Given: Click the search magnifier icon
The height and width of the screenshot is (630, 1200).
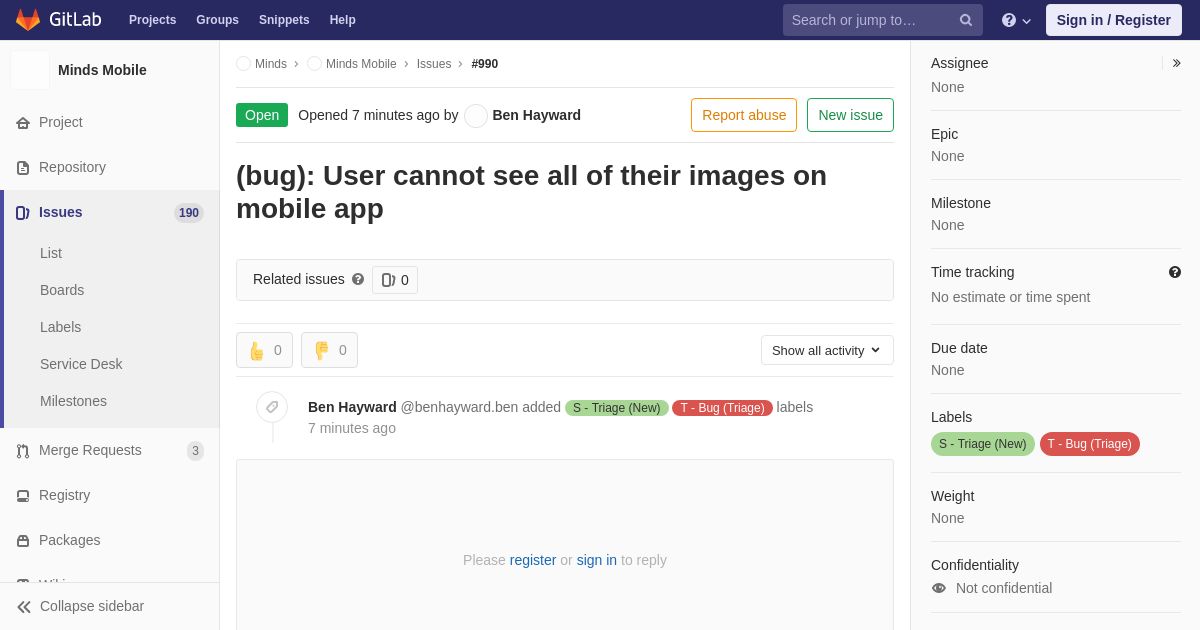Looking at the screenshot, I should click(x=965, y=20).
